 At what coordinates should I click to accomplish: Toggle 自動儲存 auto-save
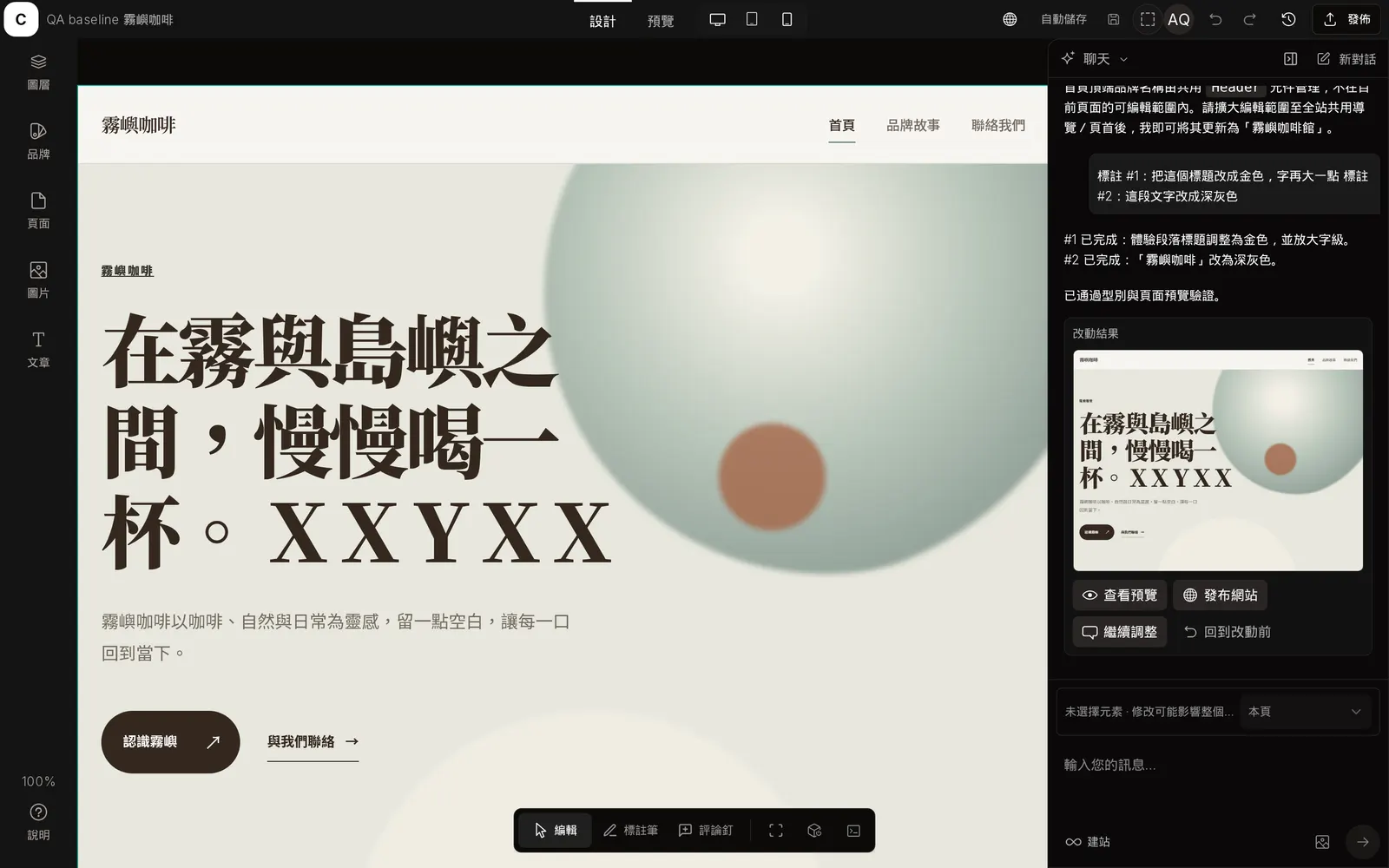1063,19
